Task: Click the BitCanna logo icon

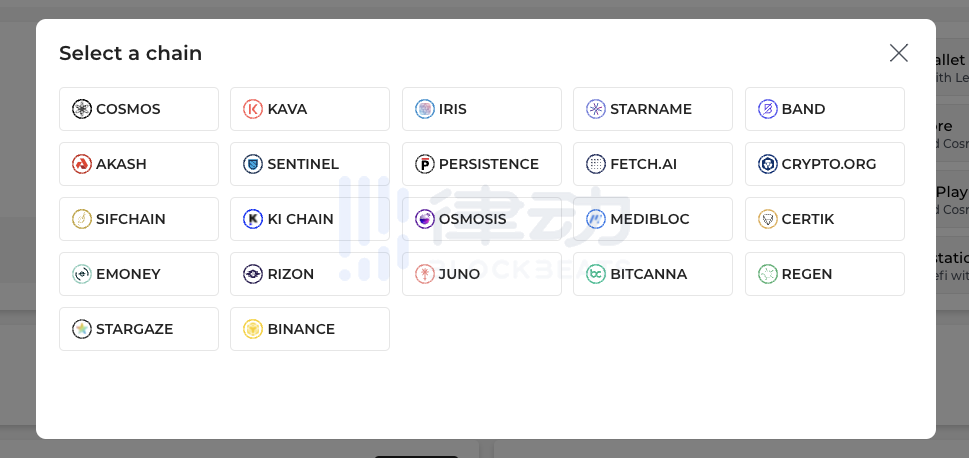Action: pyautogui.click(x=596, y=274)
